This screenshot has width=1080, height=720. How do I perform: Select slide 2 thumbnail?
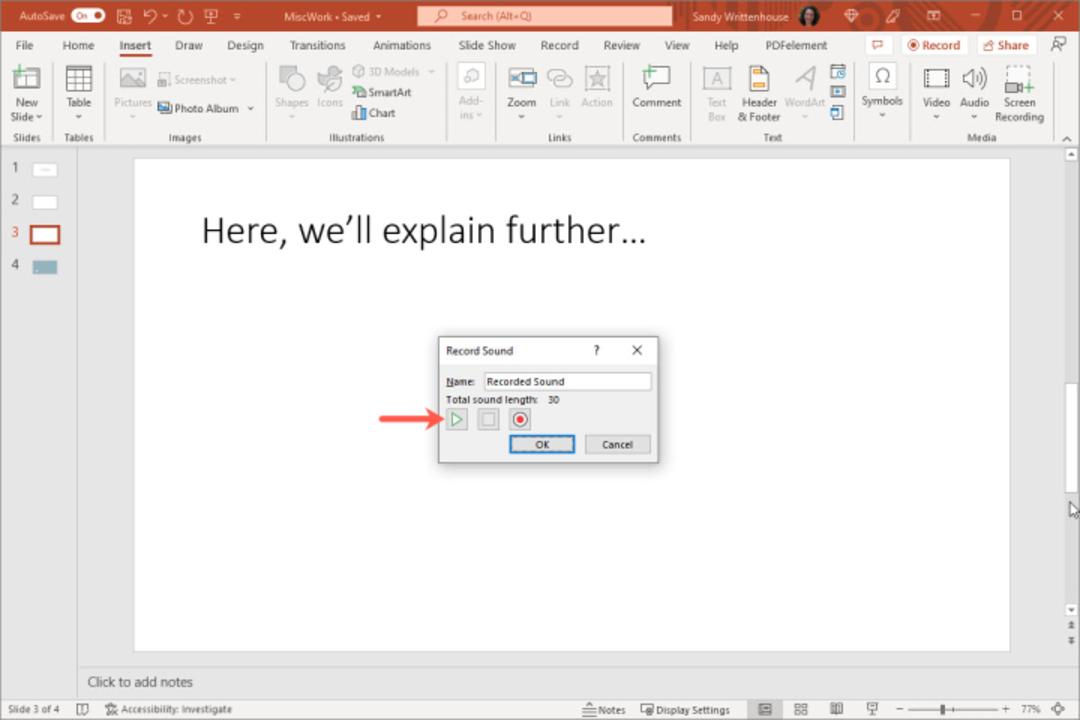tap(45, 202)
